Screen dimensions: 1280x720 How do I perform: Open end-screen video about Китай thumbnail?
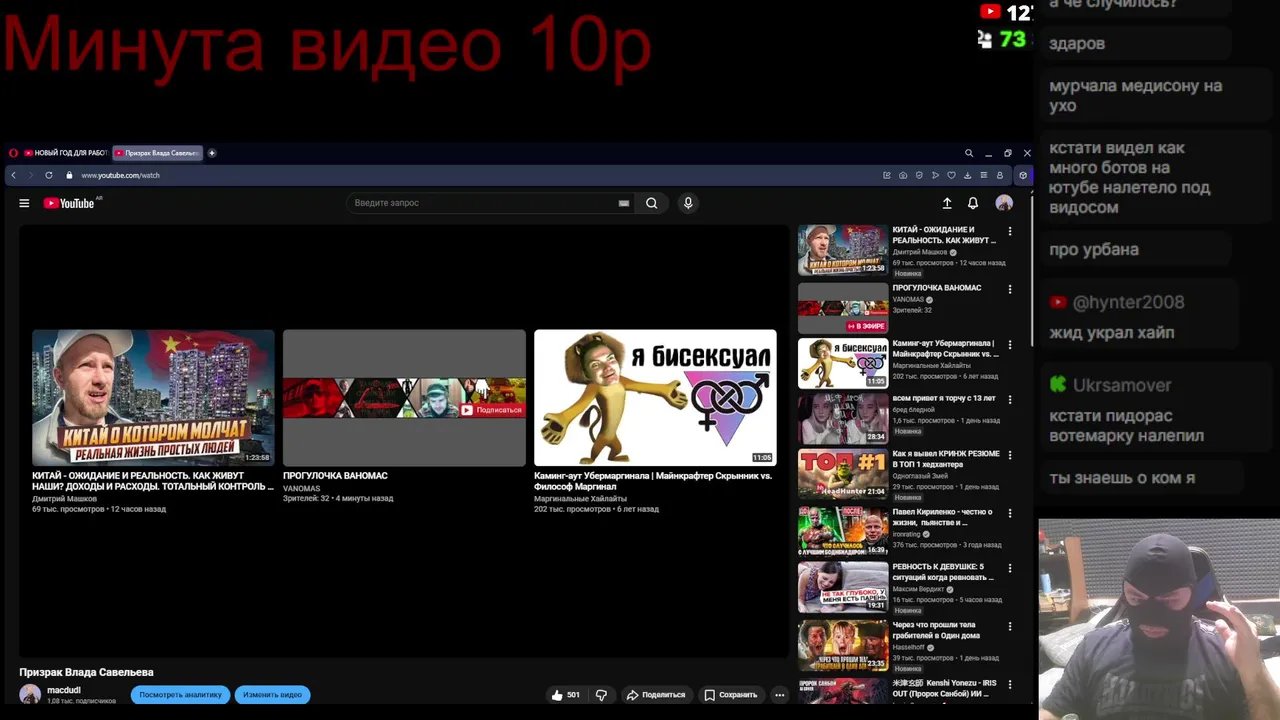click(153, 398)
